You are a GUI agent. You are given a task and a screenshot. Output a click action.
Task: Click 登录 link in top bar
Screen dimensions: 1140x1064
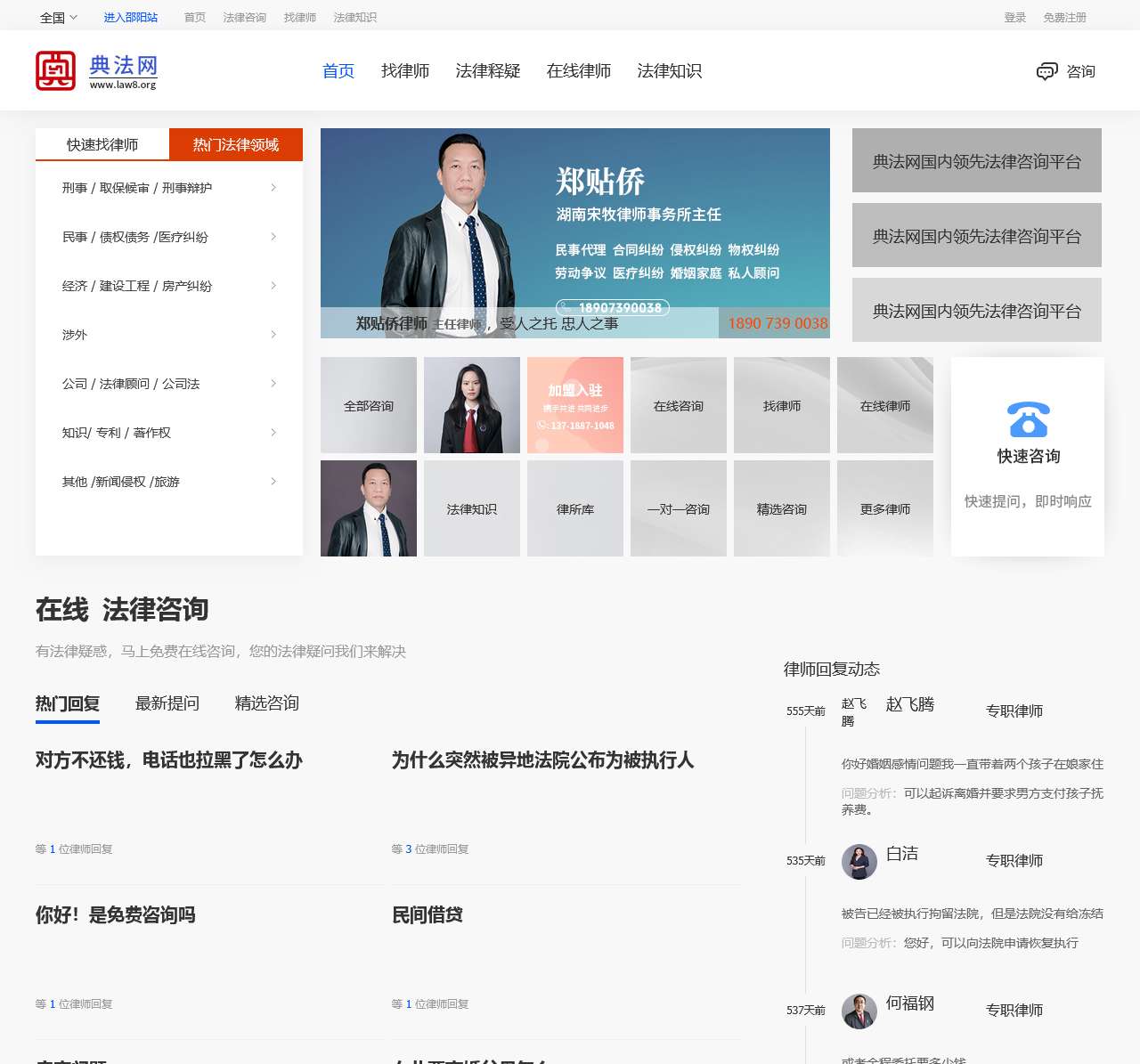point(1015,17)
